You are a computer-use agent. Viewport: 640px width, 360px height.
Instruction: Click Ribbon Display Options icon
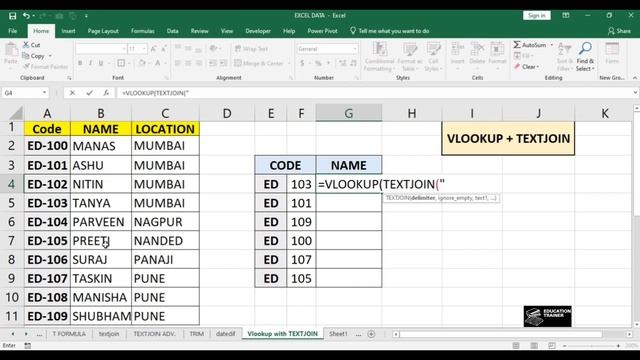[566, 16]
